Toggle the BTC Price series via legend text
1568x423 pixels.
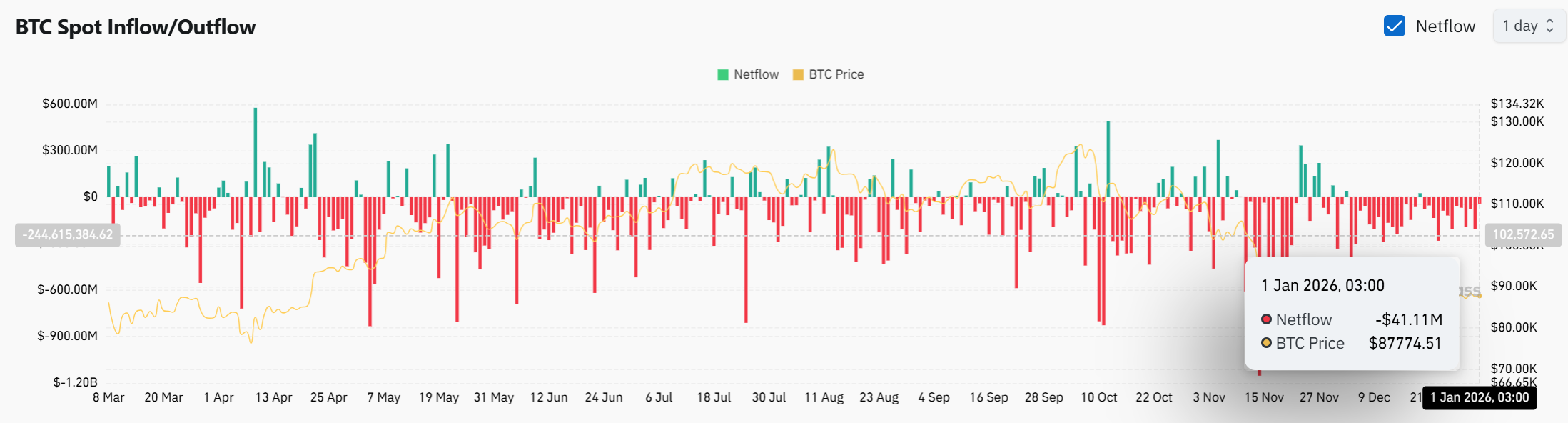(x=836, y=74)
